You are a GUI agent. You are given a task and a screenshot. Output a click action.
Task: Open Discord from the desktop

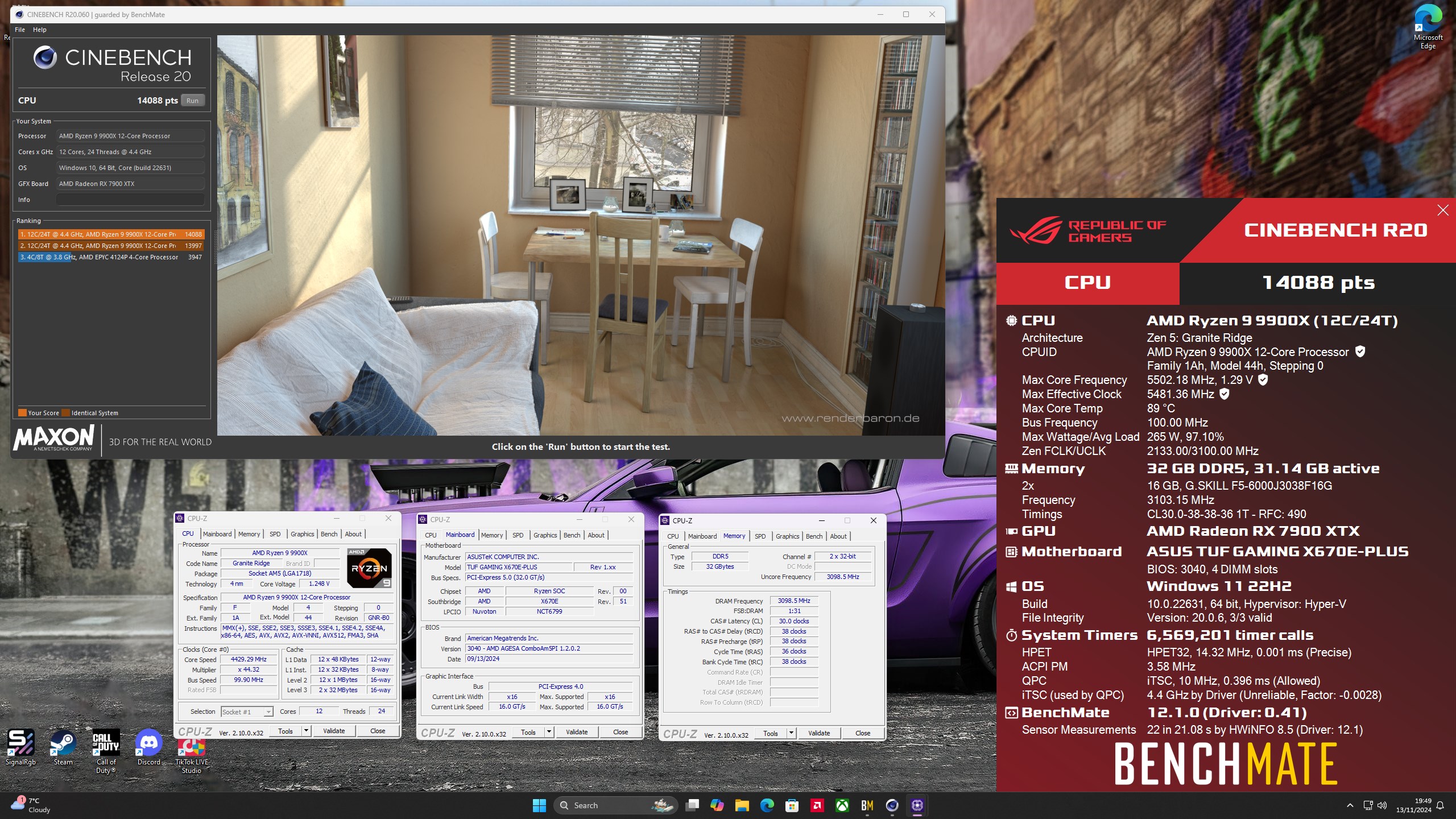coord(149,747)
